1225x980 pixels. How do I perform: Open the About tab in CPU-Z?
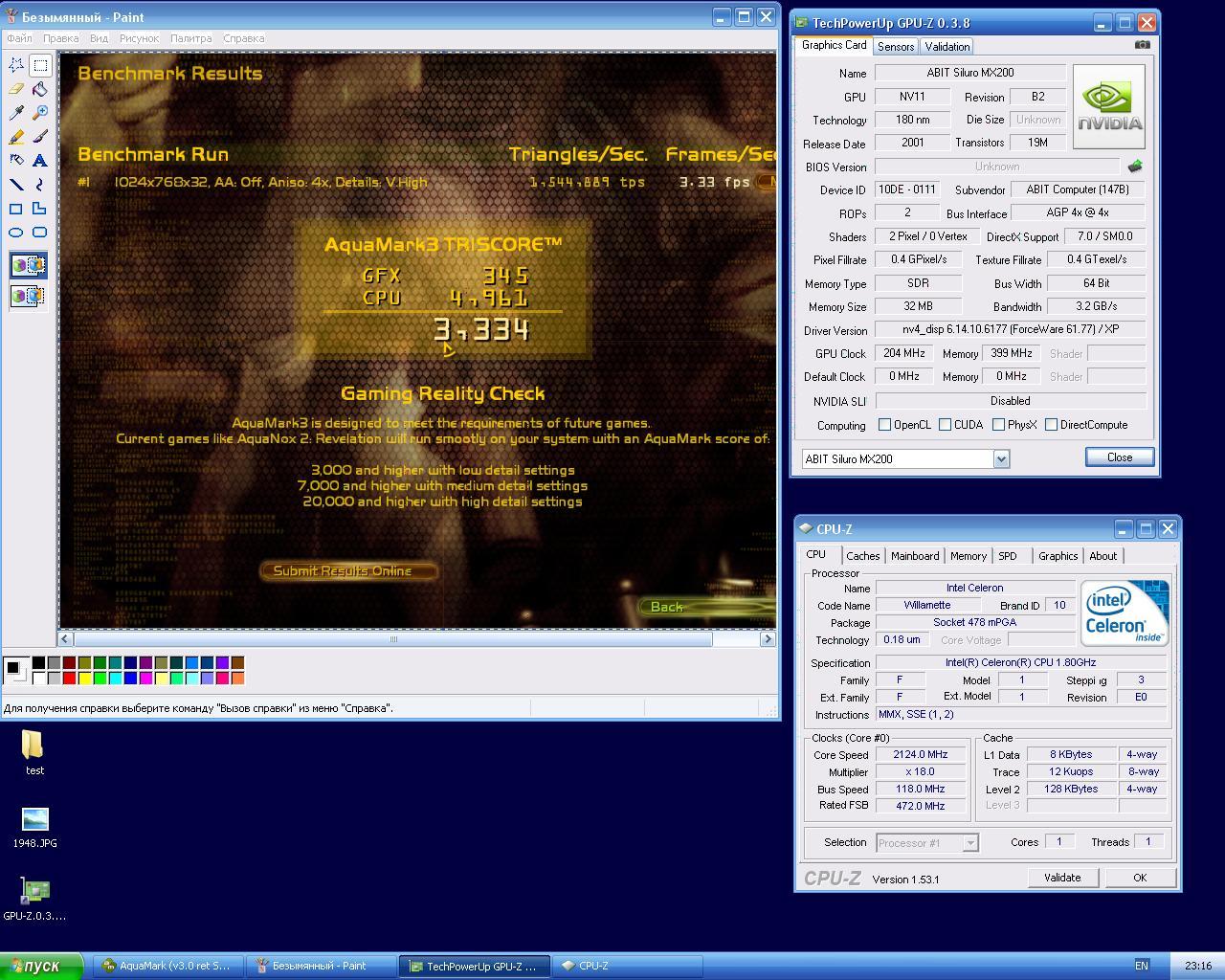pos(1102,556)
